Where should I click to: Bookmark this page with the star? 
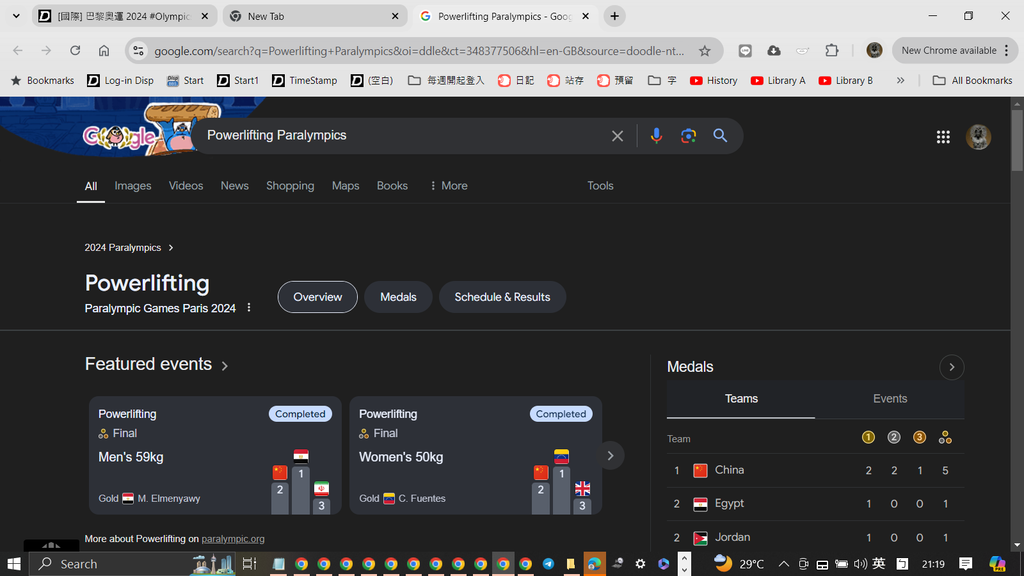[705, 50]
